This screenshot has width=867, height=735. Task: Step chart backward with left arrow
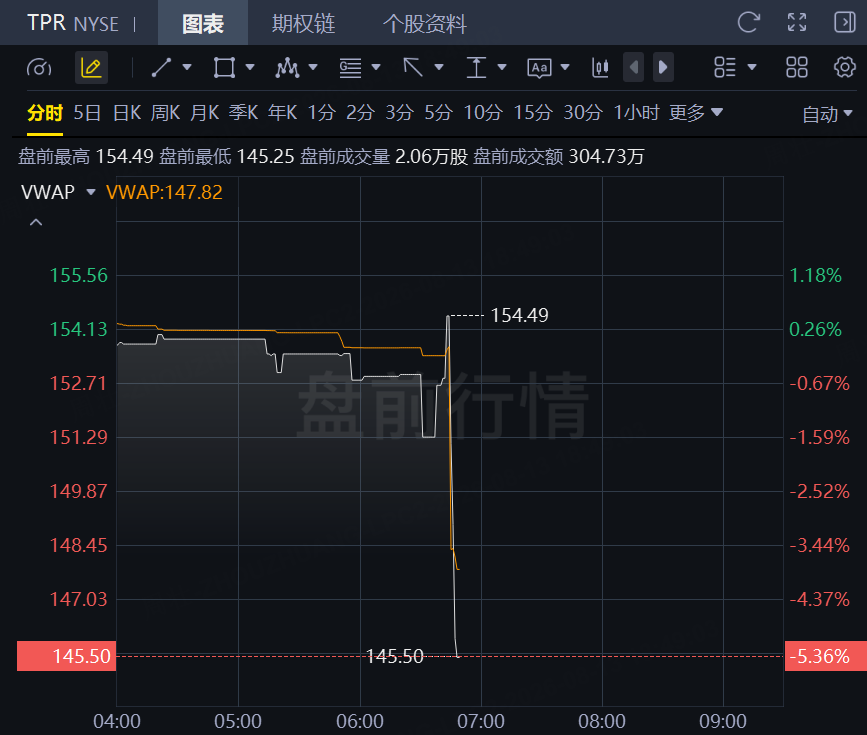point(634,67)
